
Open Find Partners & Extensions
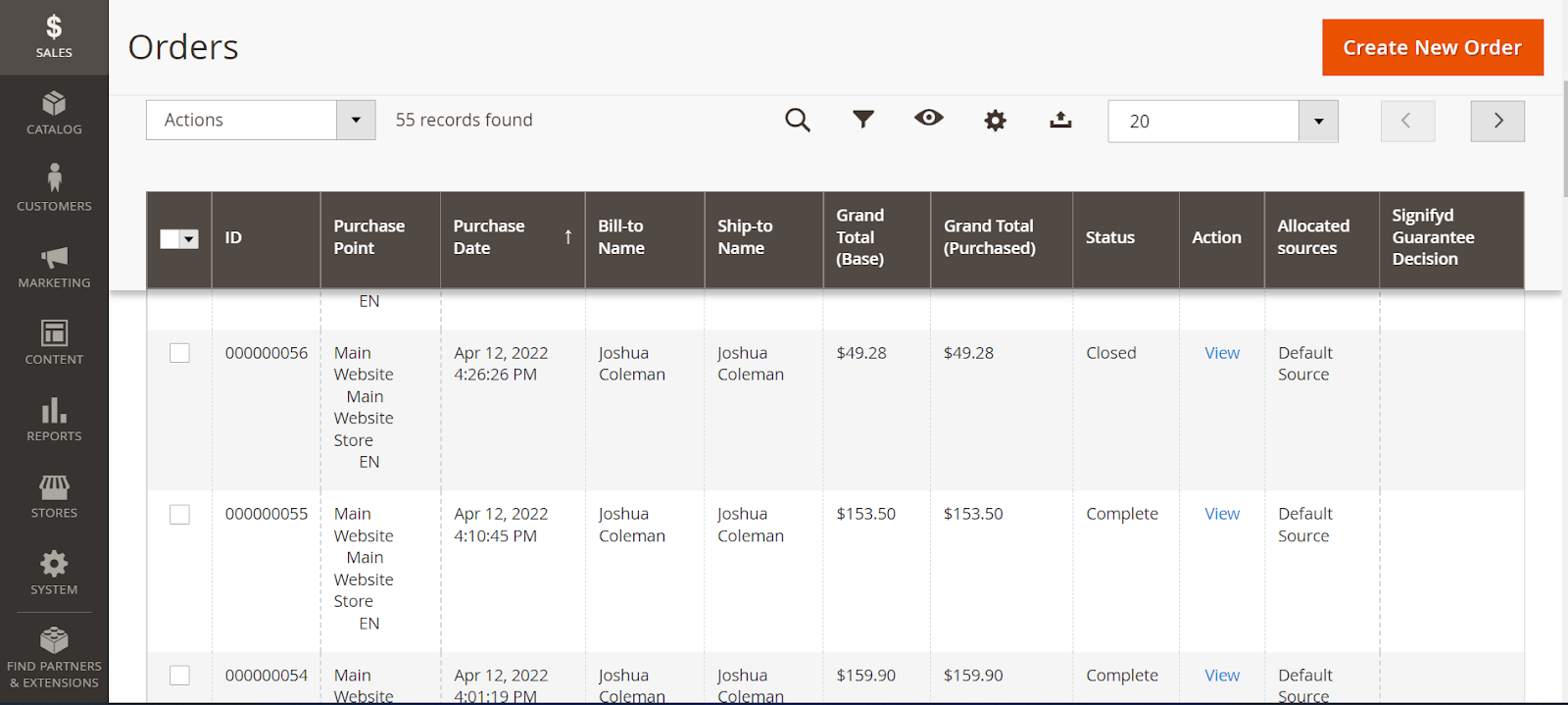point(54,658)
